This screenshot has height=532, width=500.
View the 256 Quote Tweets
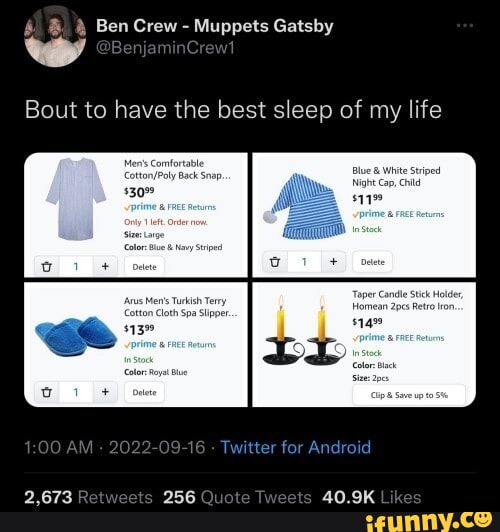coord(237,497)
